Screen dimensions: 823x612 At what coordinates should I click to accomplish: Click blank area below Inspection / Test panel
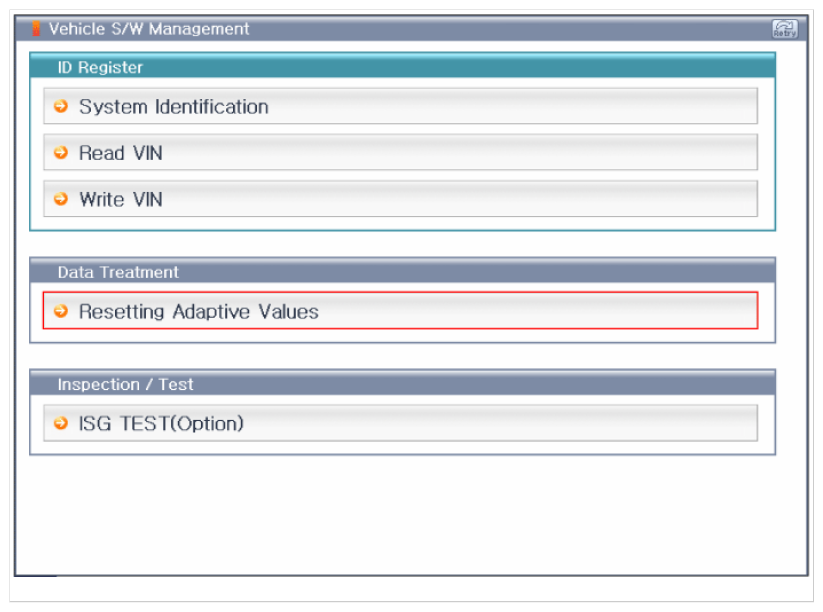click(400, 515)
